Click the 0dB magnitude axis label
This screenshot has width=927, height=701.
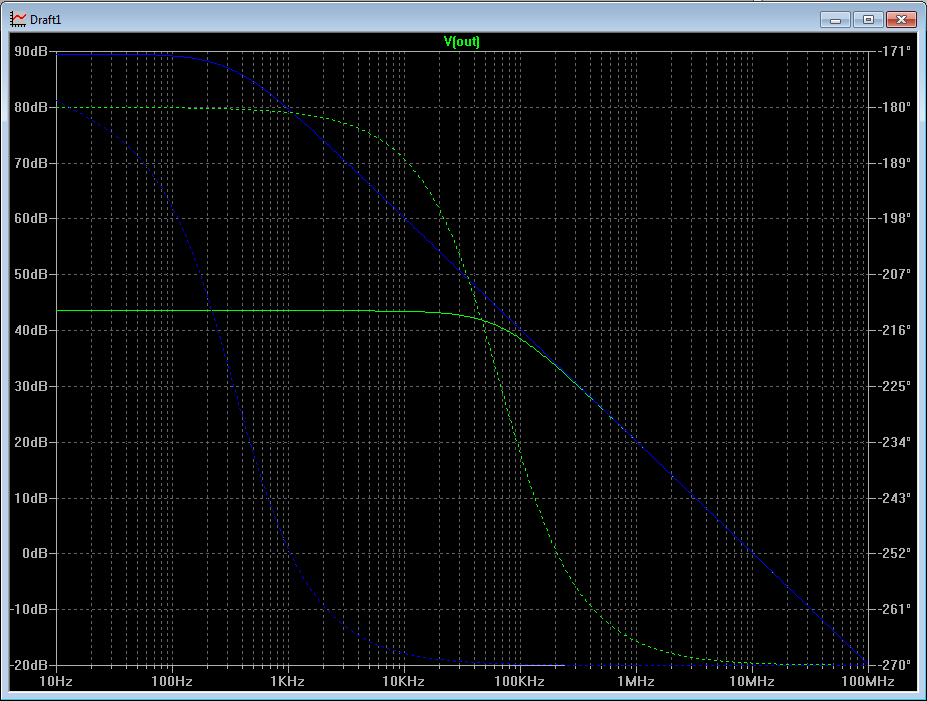click(x=35, y=553)
